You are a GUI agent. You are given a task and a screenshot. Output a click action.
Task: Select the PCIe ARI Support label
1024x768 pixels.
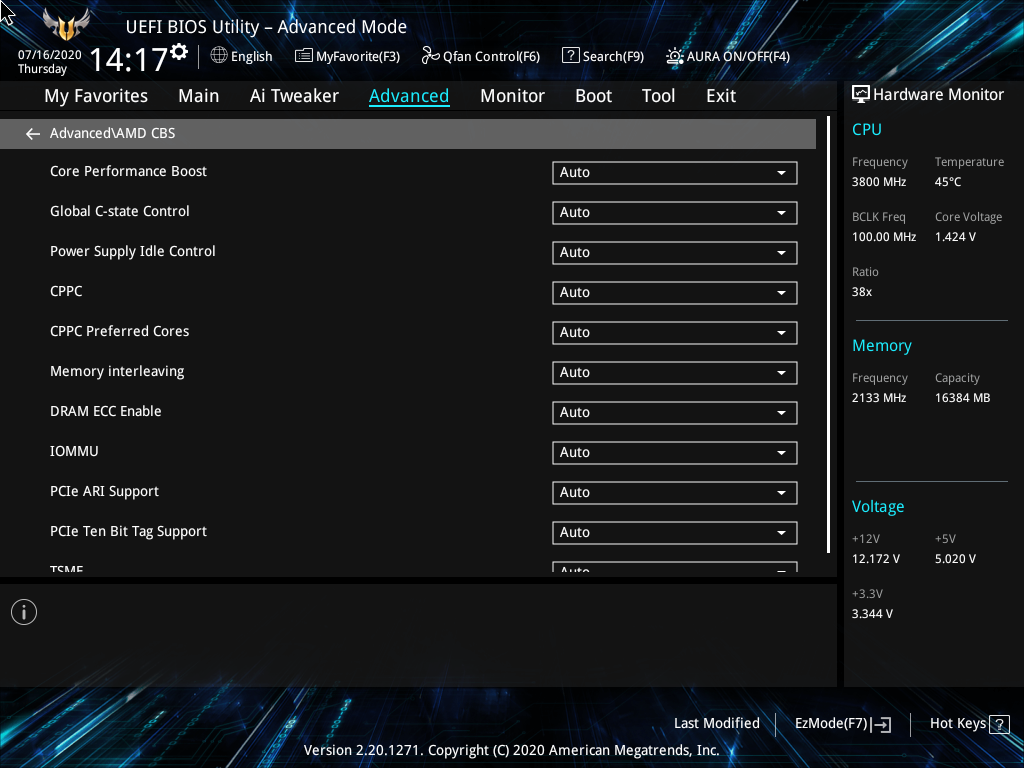point(104,492)
